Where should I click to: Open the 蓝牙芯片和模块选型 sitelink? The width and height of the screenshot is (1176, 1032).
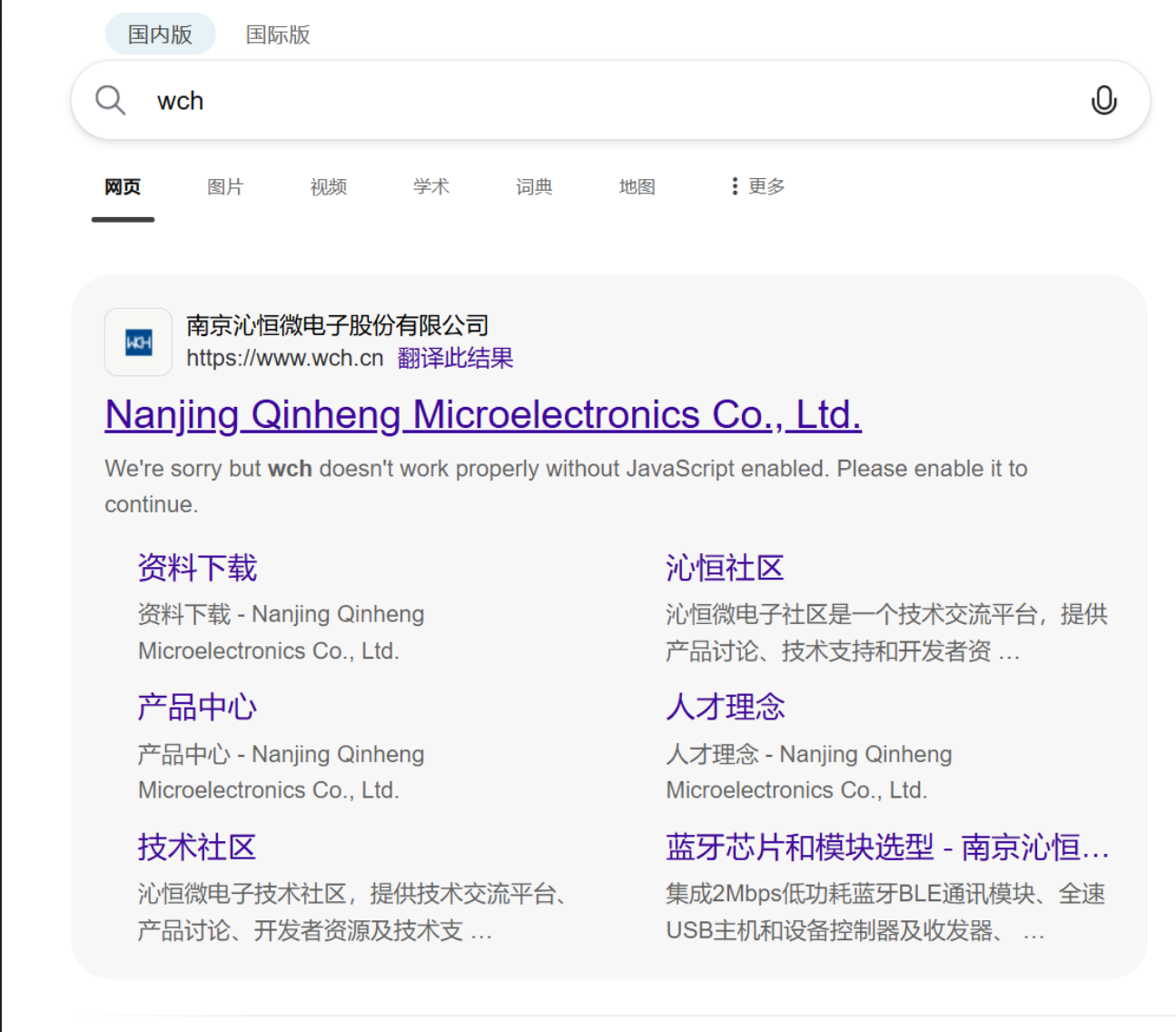tap(886, 847)
